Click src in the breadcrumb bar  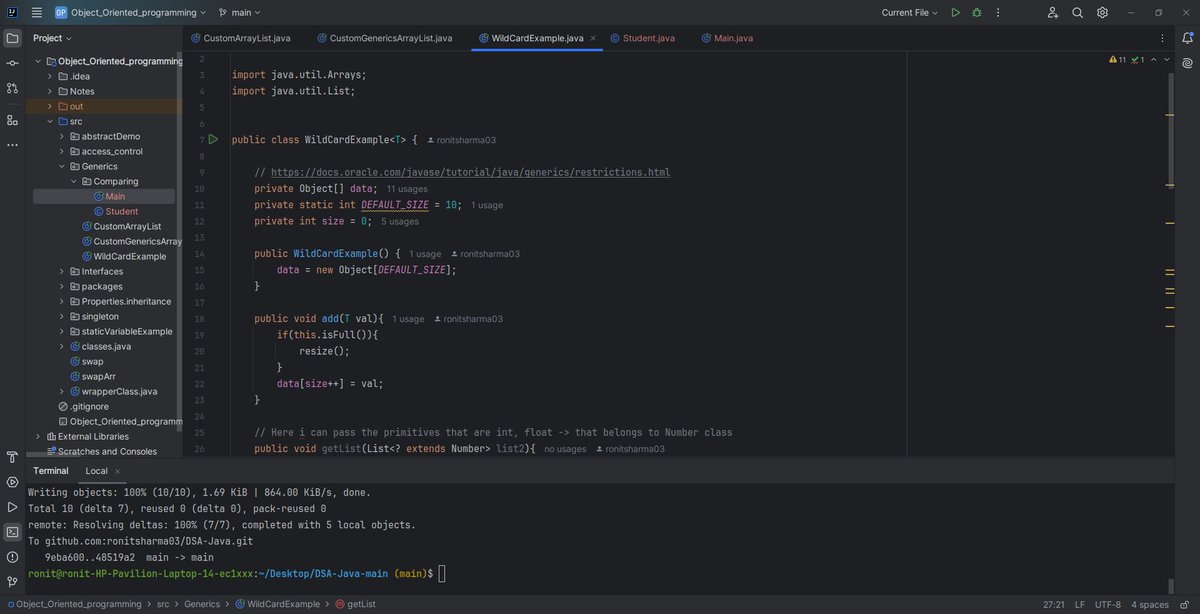(x=163, y=604)
